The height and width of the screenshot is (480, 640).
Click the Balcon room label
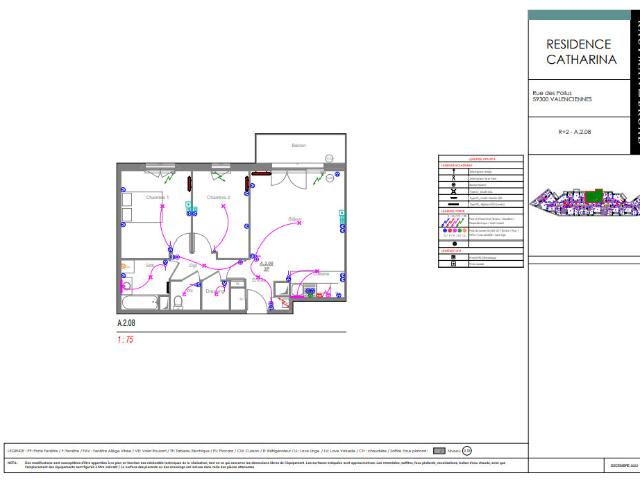299,145
